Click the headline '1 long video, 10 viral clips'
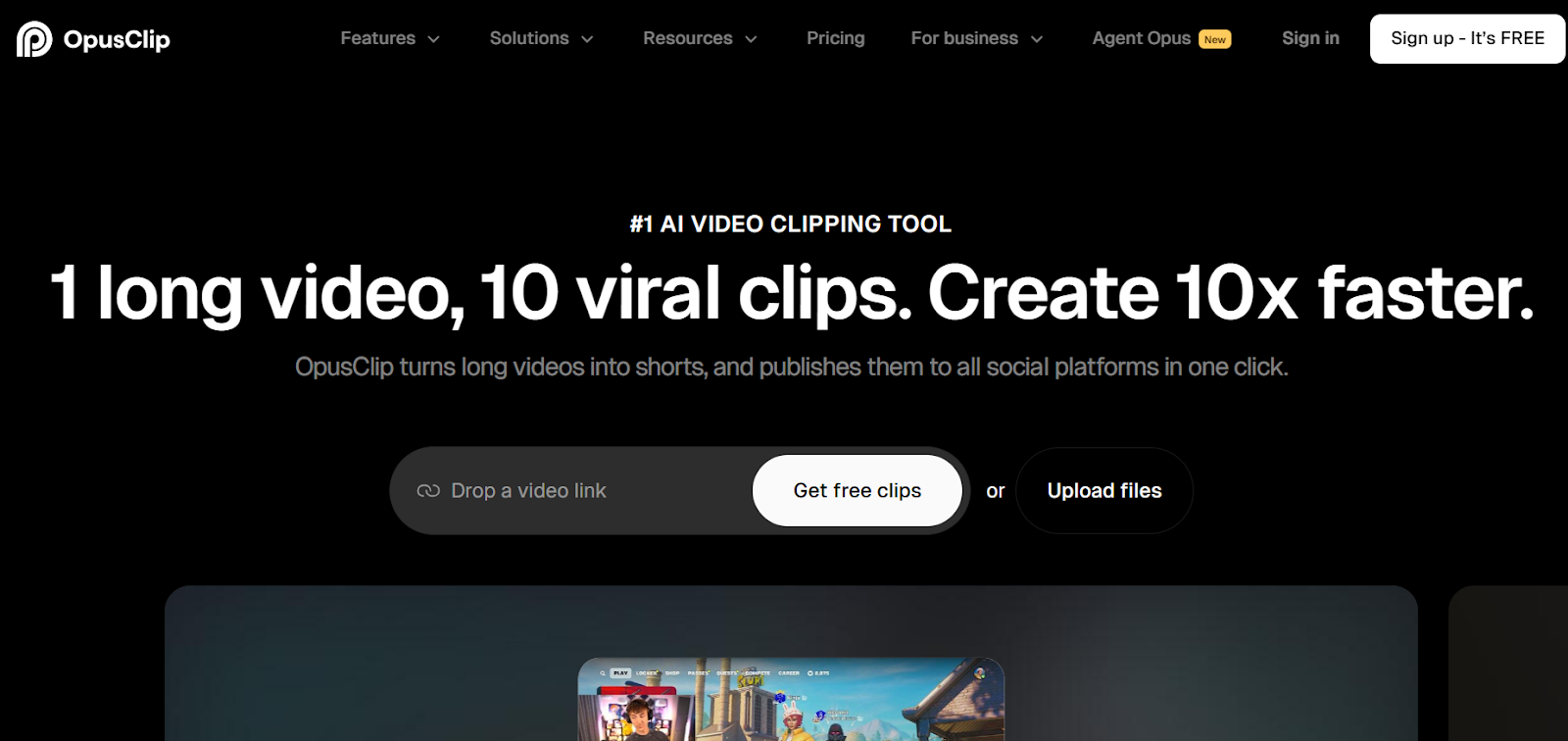The image size is (1568, 741). pos(481,292)
